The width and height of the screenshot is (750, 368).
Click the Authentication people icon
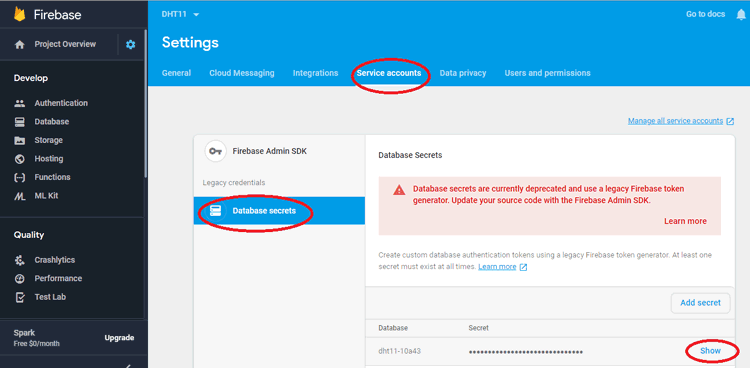pyautogui.click(x=20, y=103)
